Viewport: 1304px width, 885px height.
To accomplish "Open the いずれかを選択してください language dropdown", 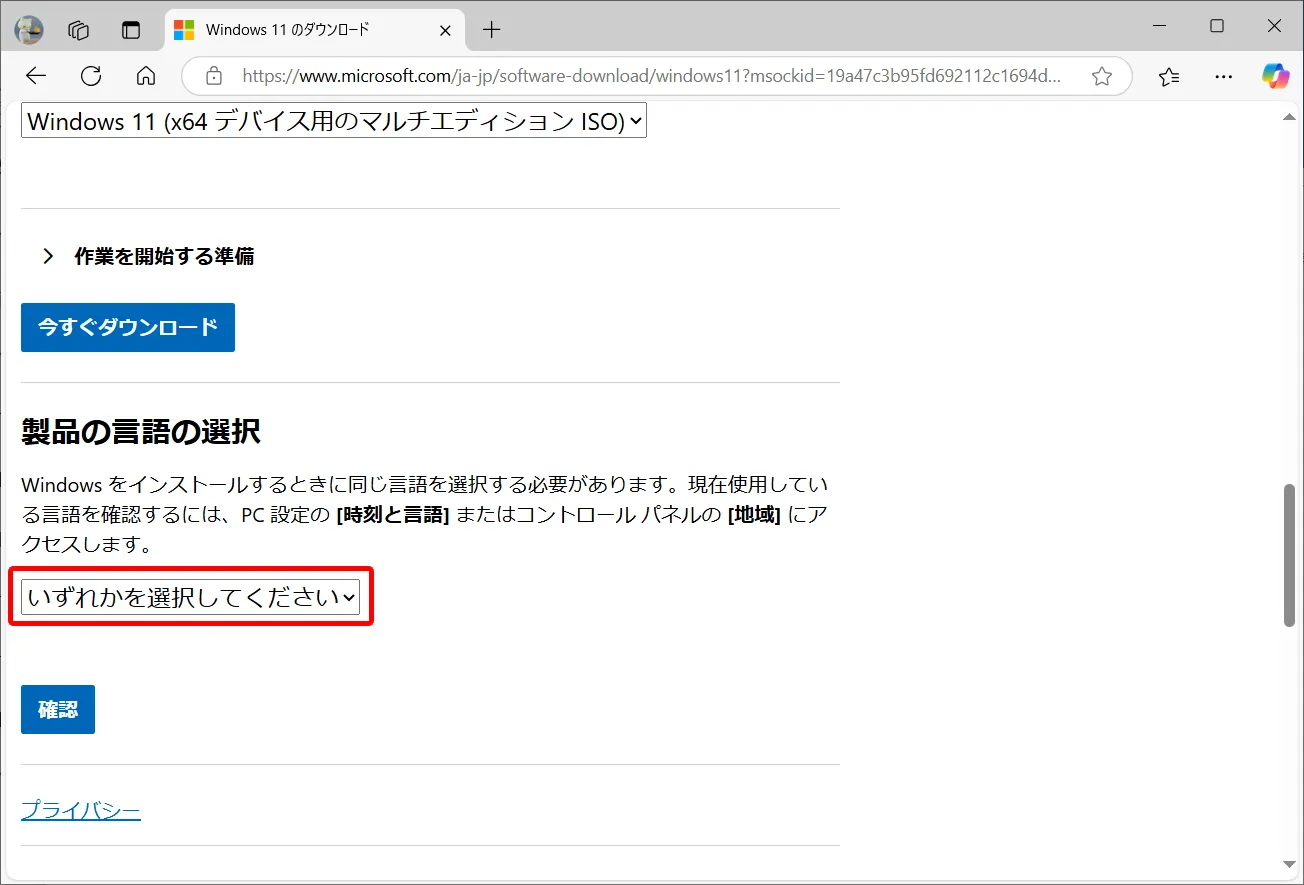I will pyautogui.click(x=190, y=597).
